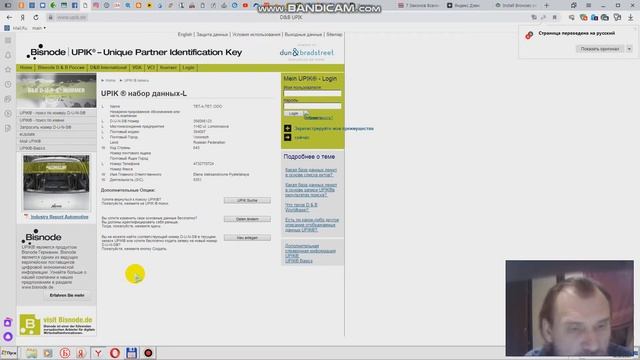
Task: Open the Login item in green menu
Action: 188,68
